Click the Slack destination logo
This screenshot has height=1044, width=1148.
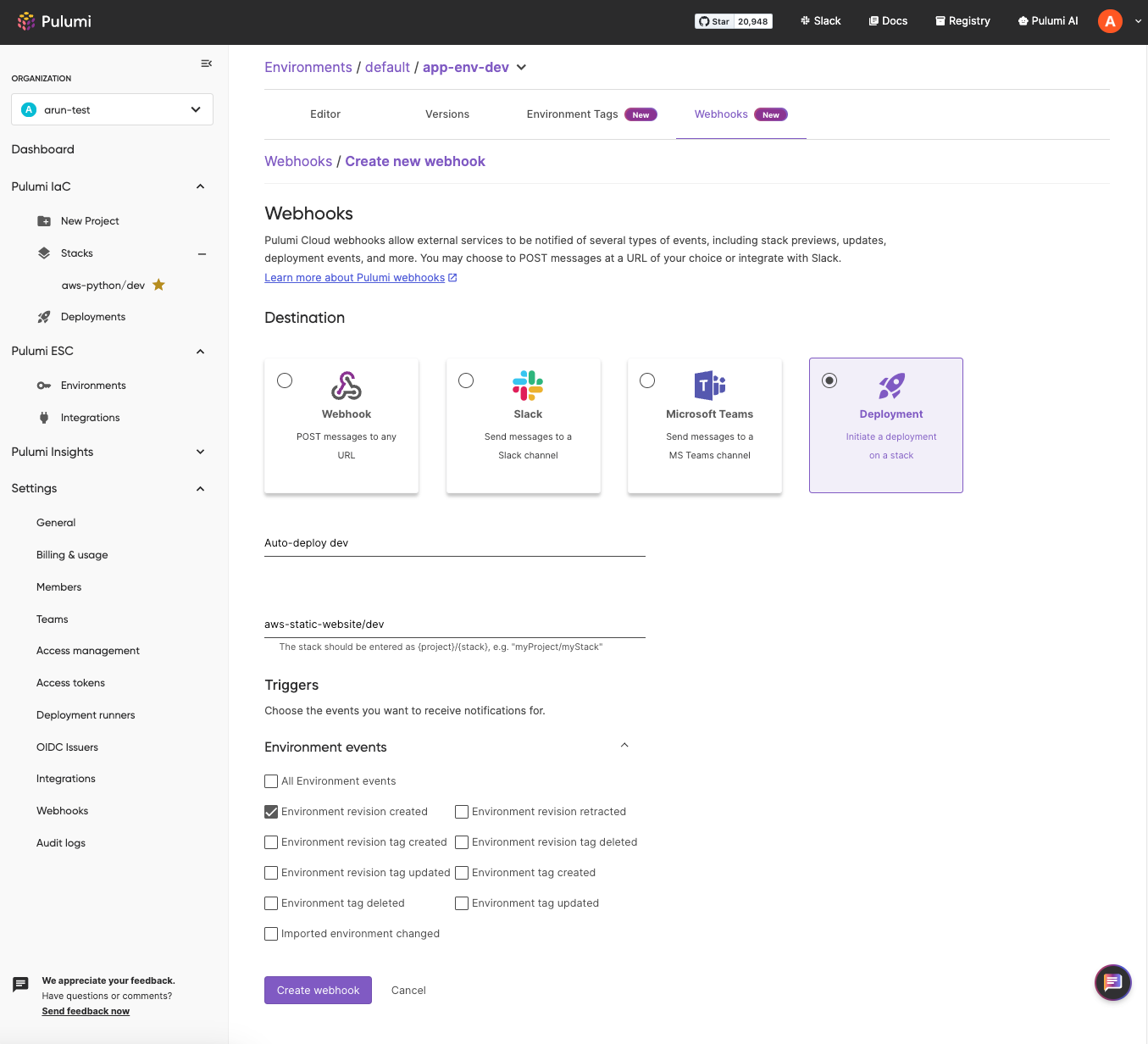tap(528, 386)
